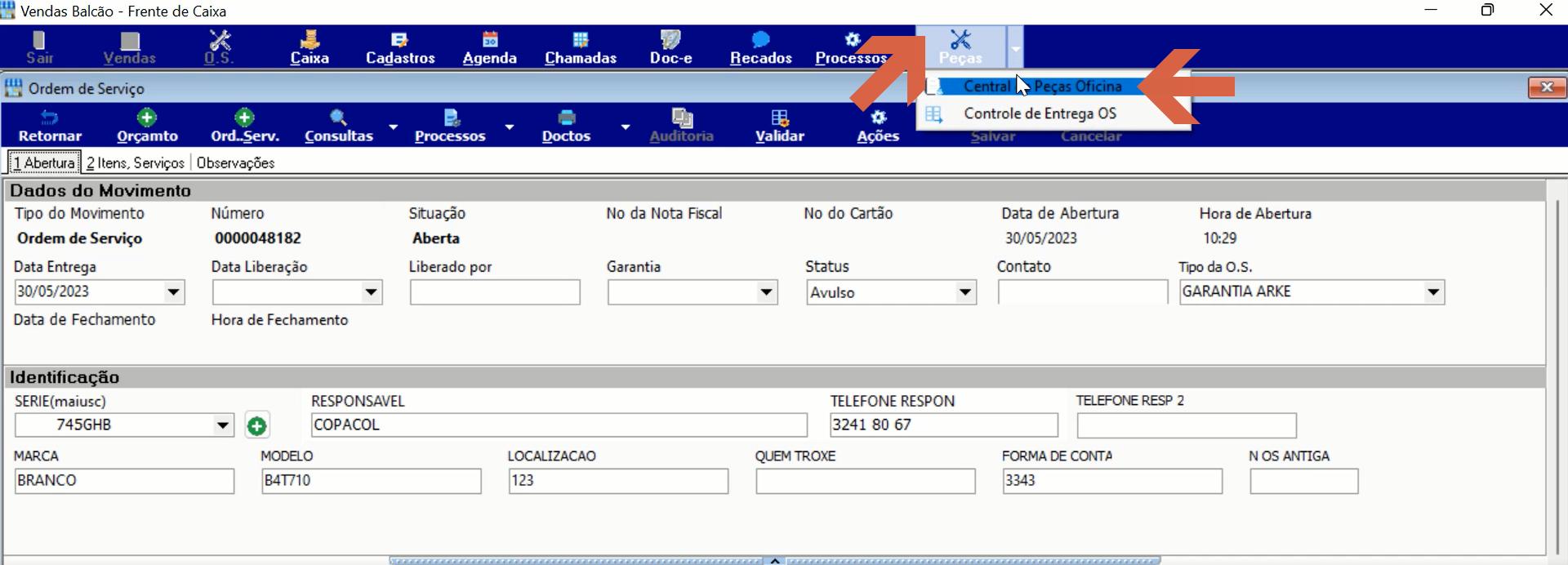Switch to the Observações tab

coord(235,162)
